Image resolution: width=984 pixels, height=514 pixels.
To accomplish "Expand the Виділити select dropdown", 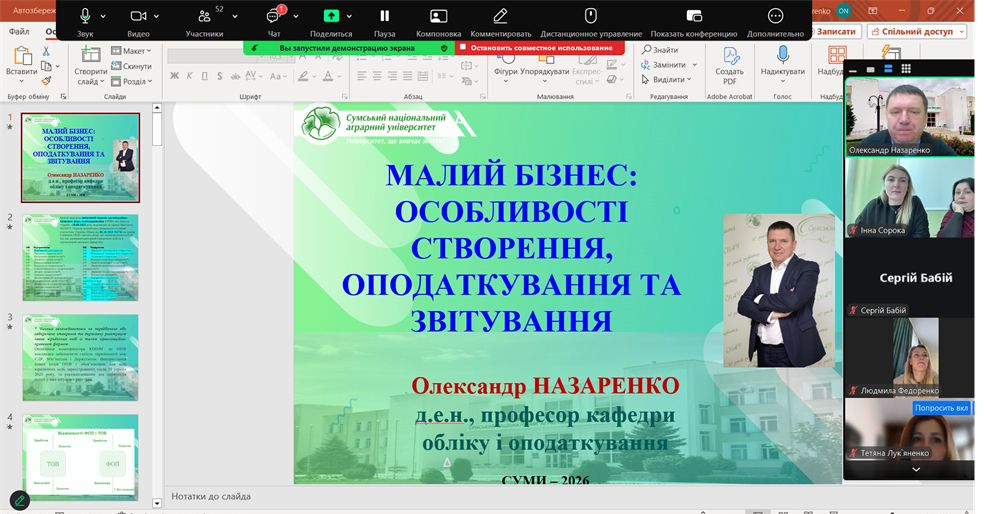I will click(670, 79).
